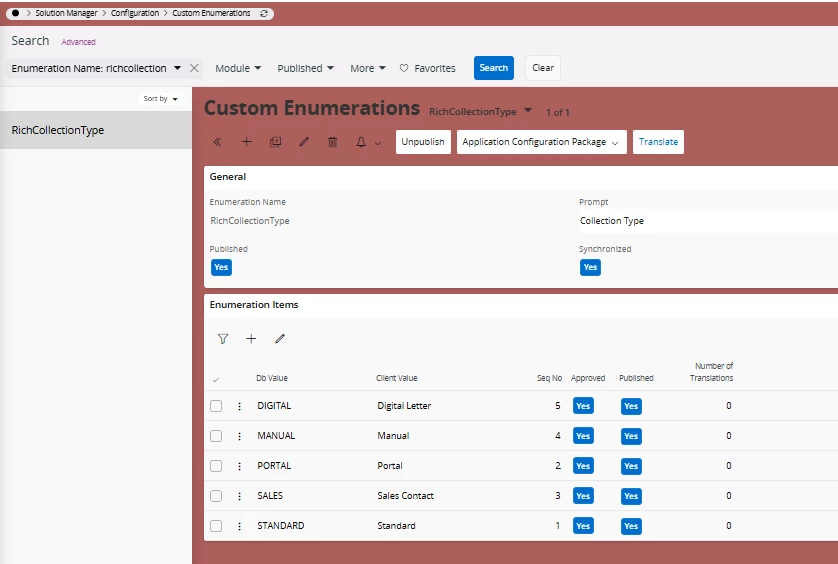The height and width of the screenshot is (564, 838).
Task: Click the '1 of 1' record counter
Action: (558, 112)
